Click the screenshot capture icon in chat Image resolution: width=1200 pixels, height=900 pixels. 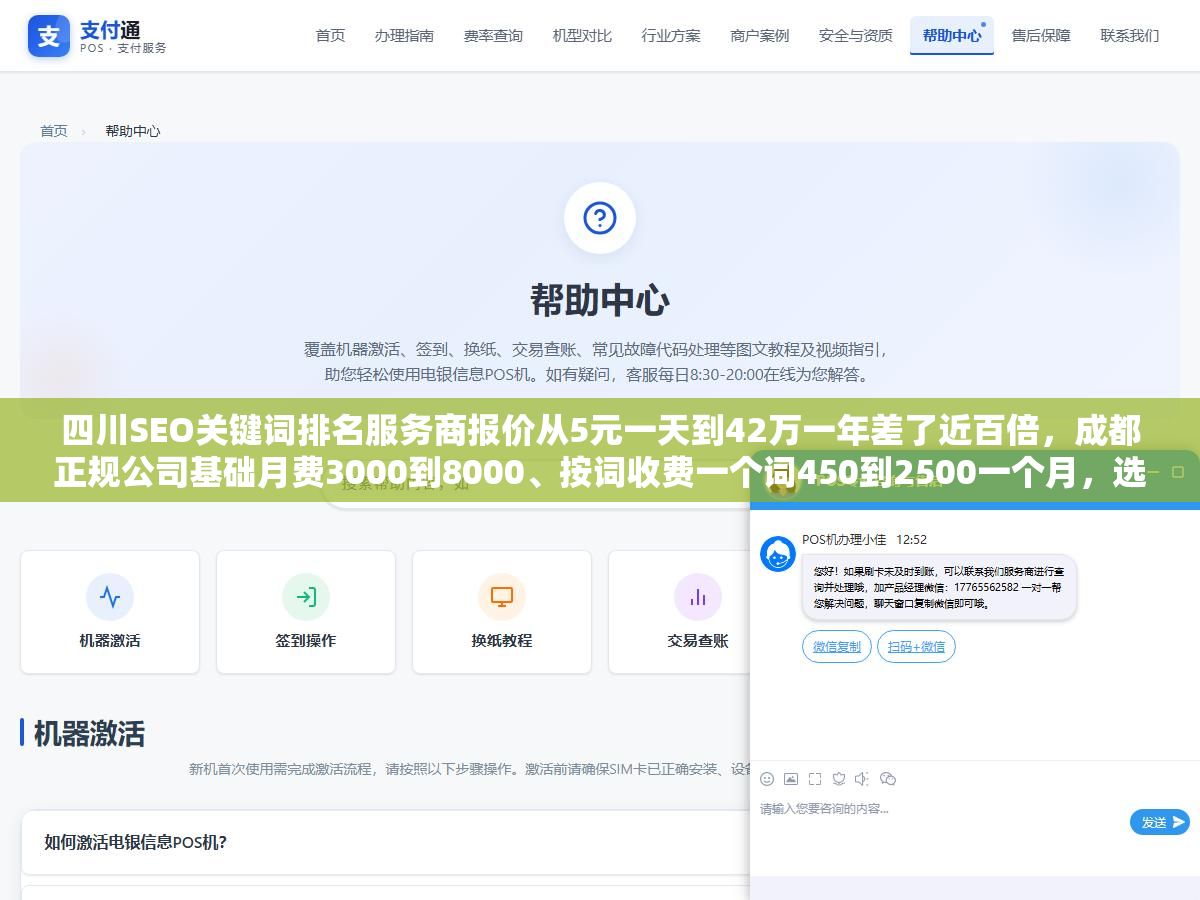815,779
